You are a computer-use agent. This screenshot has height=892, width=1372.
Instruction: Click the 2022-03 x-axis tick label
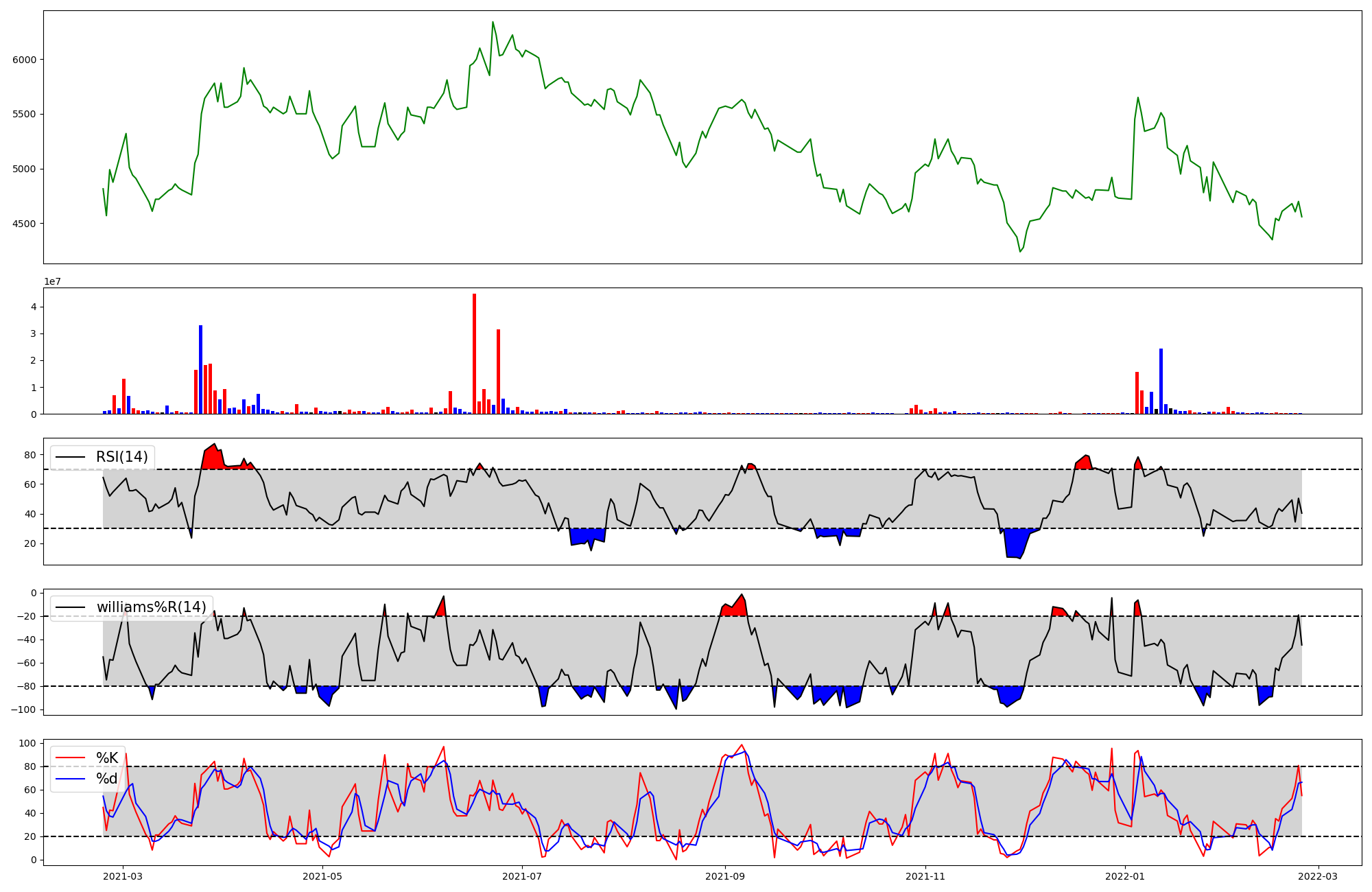pyautogui.click(x=1318, y=876)
